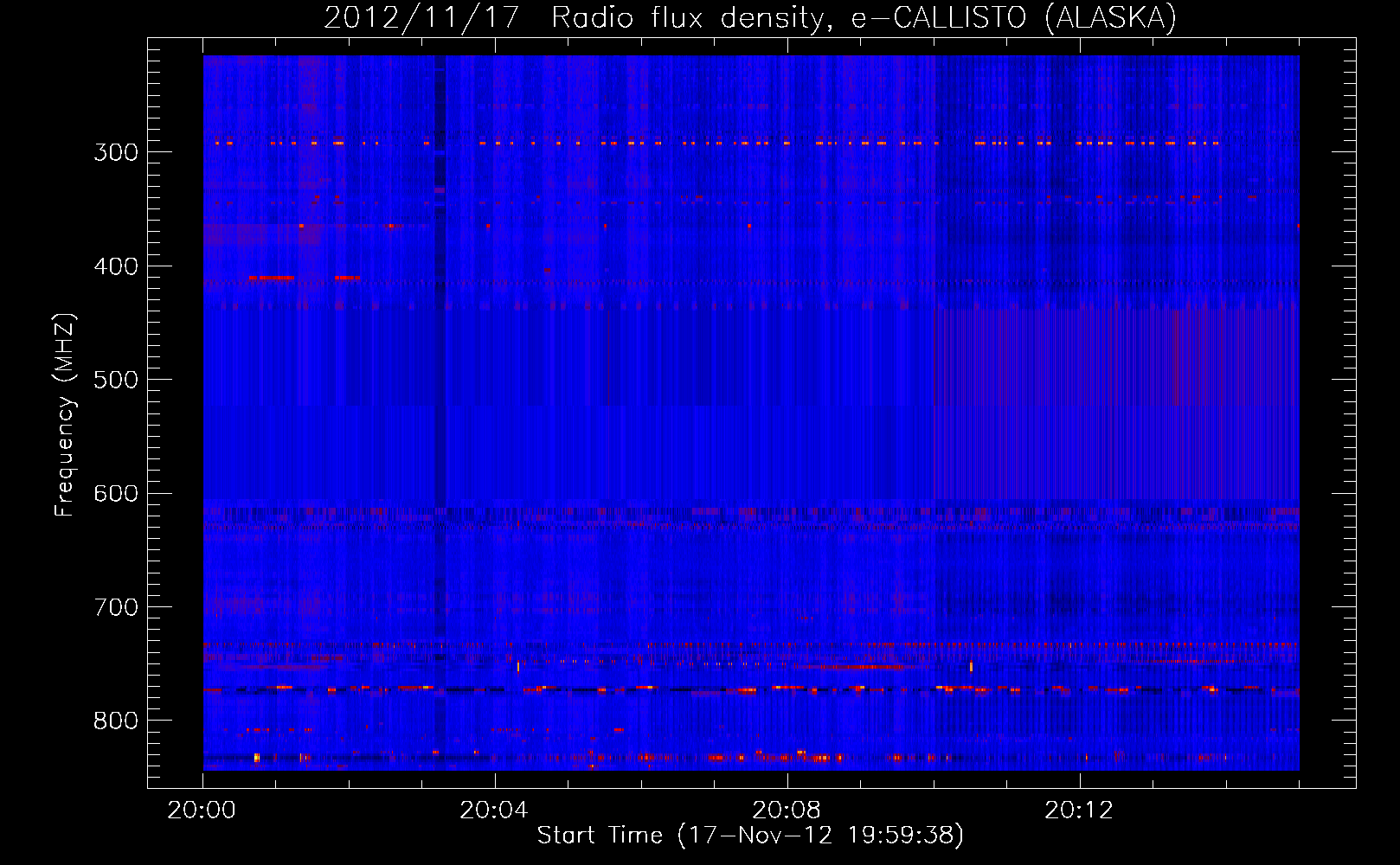The height and width of the screenshot is (865, 1400).
Task: Select the "Frequency (MHZ)" axis label
Action: tap(65, 415)
